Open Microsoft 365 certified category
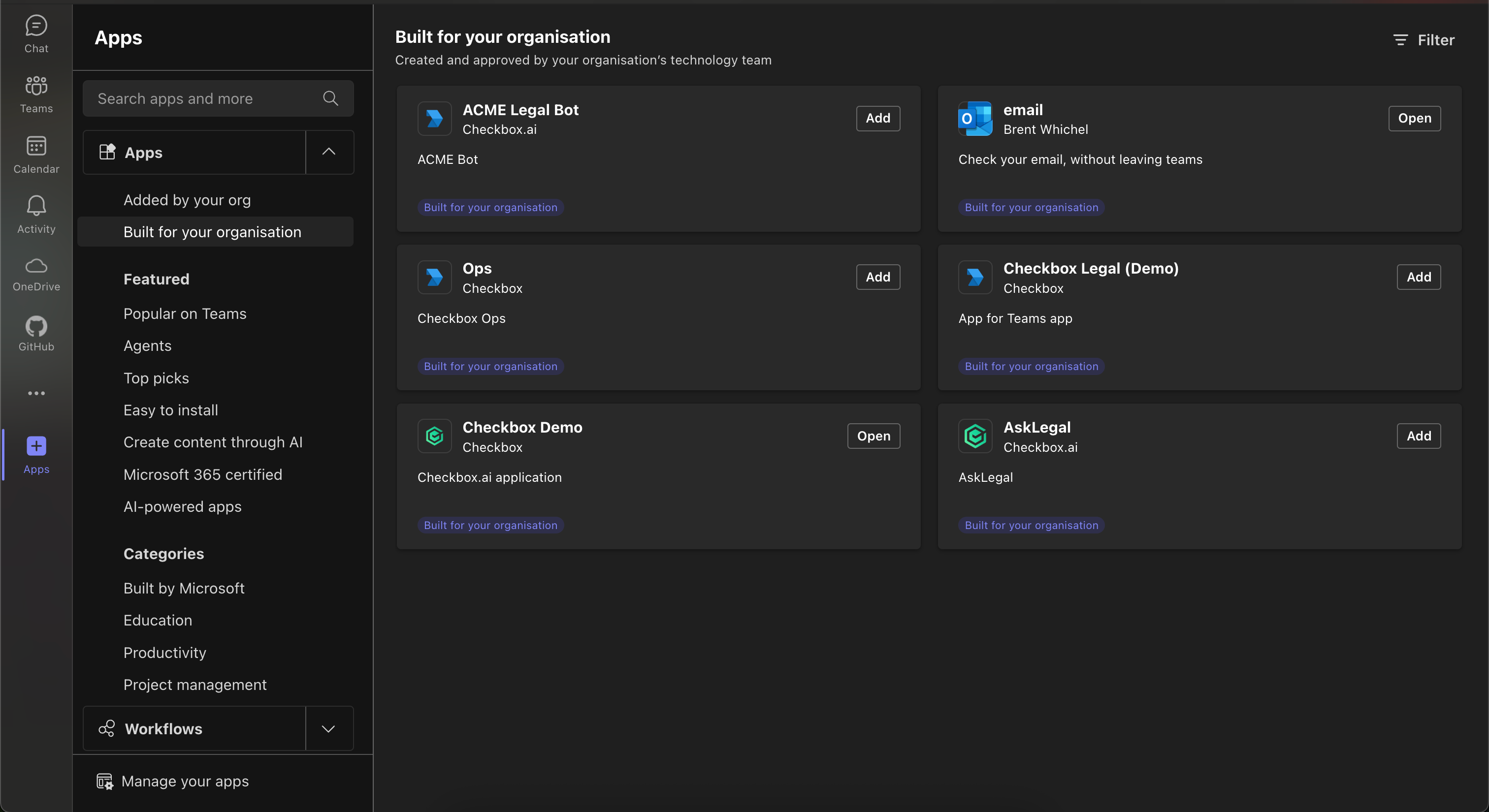The width and height of the screenshot is (1489, 812). click(203, 474)
